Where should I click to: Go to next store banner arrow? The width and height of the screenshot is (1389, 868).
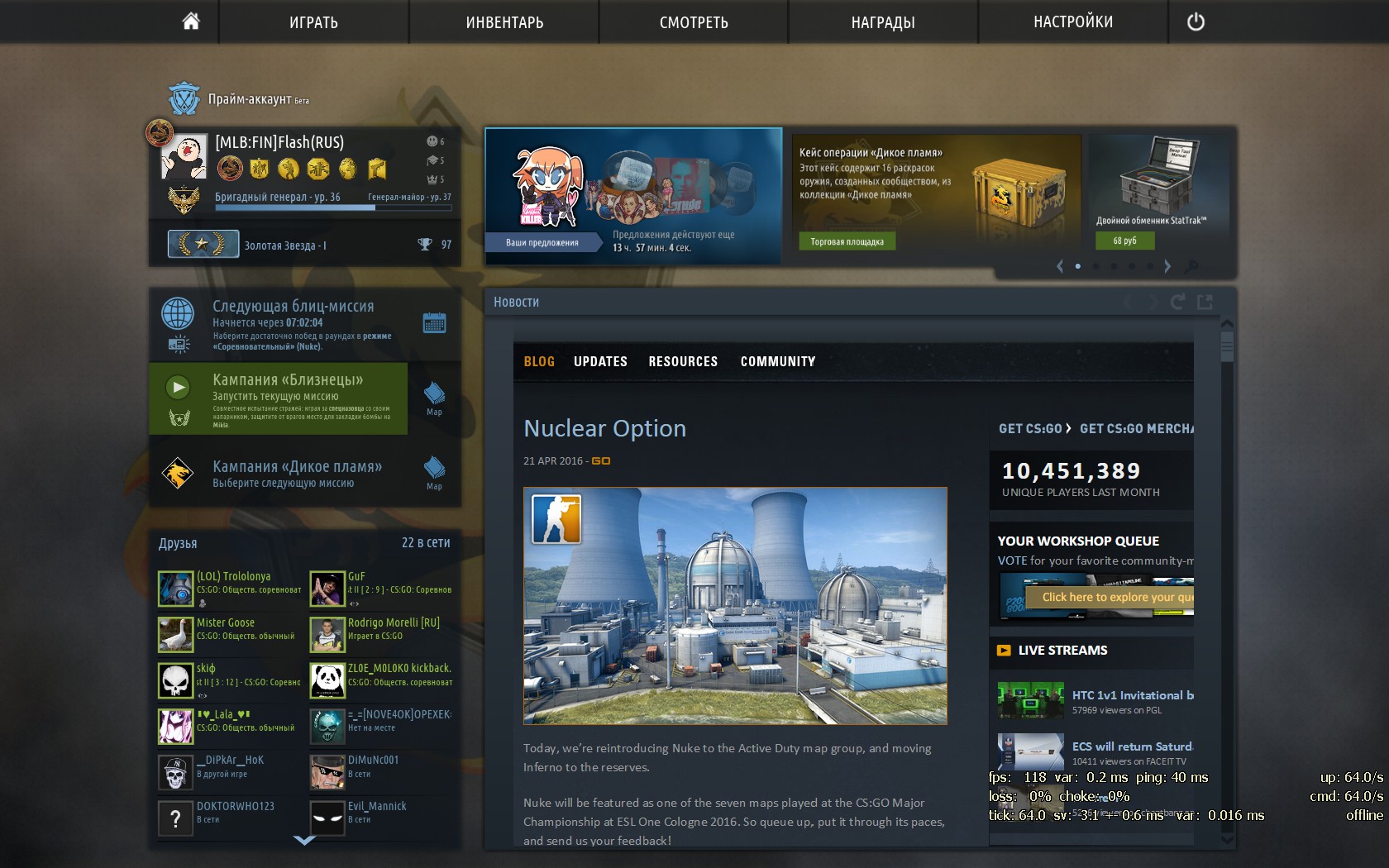(1167, 266)
